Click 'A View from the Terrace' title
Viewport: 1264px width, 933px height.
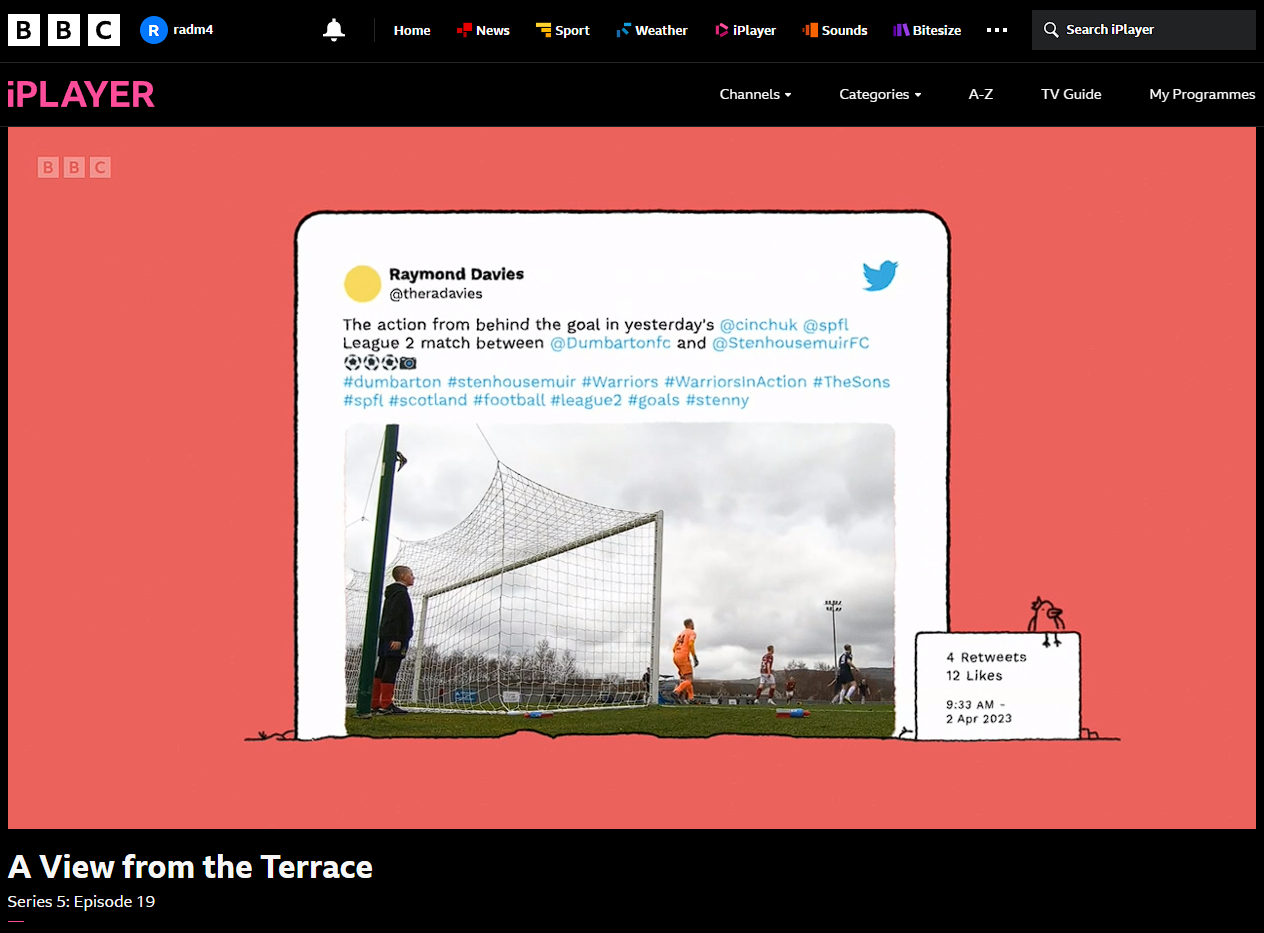[190, 866]
